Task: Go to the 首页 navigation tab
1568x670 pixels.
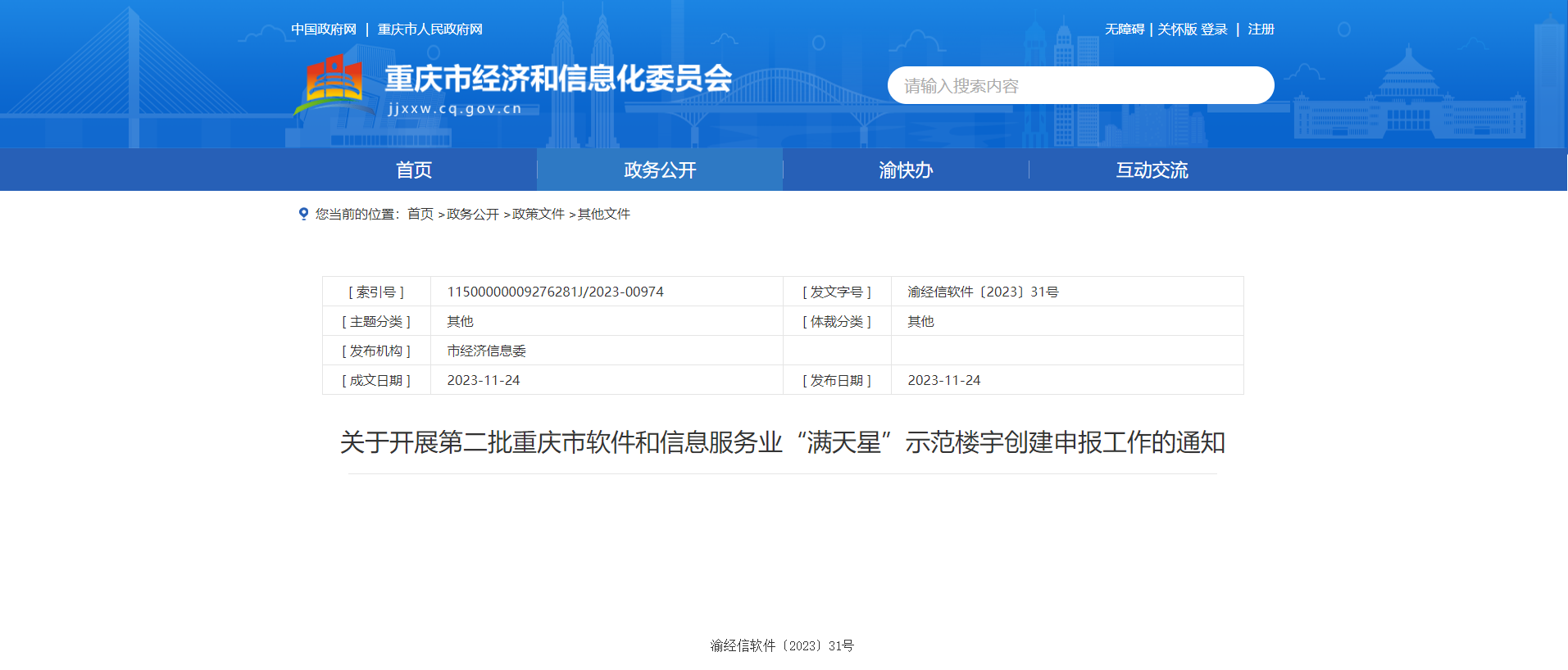Action: (414, 170)
